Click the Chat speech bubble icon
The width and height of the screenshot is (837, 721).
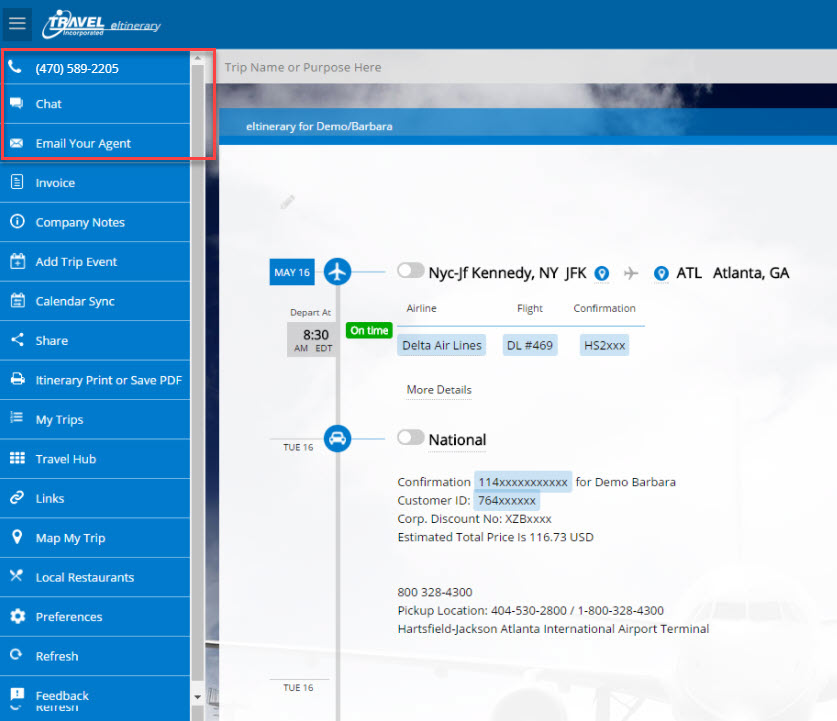pos(17,103)
